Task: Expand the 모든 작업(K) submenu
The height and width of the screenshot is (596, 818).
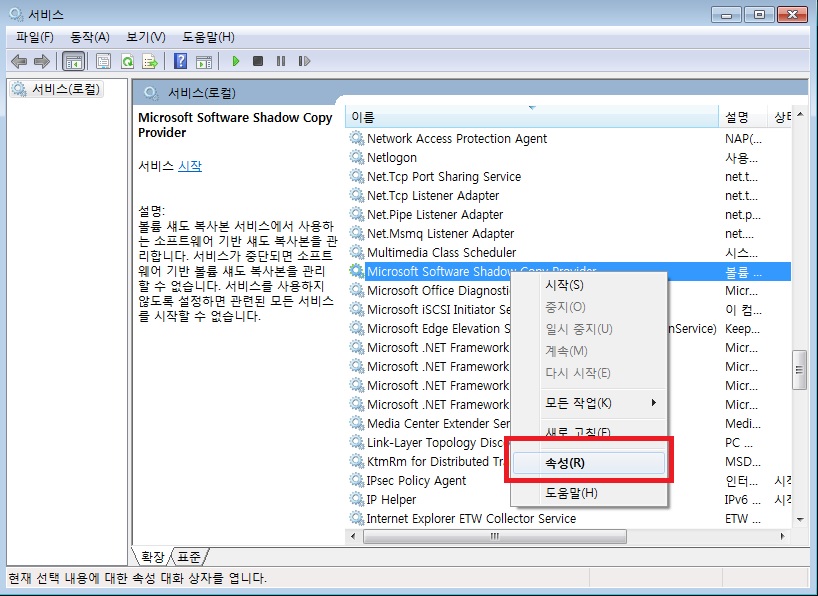Action: click(588, 403)
